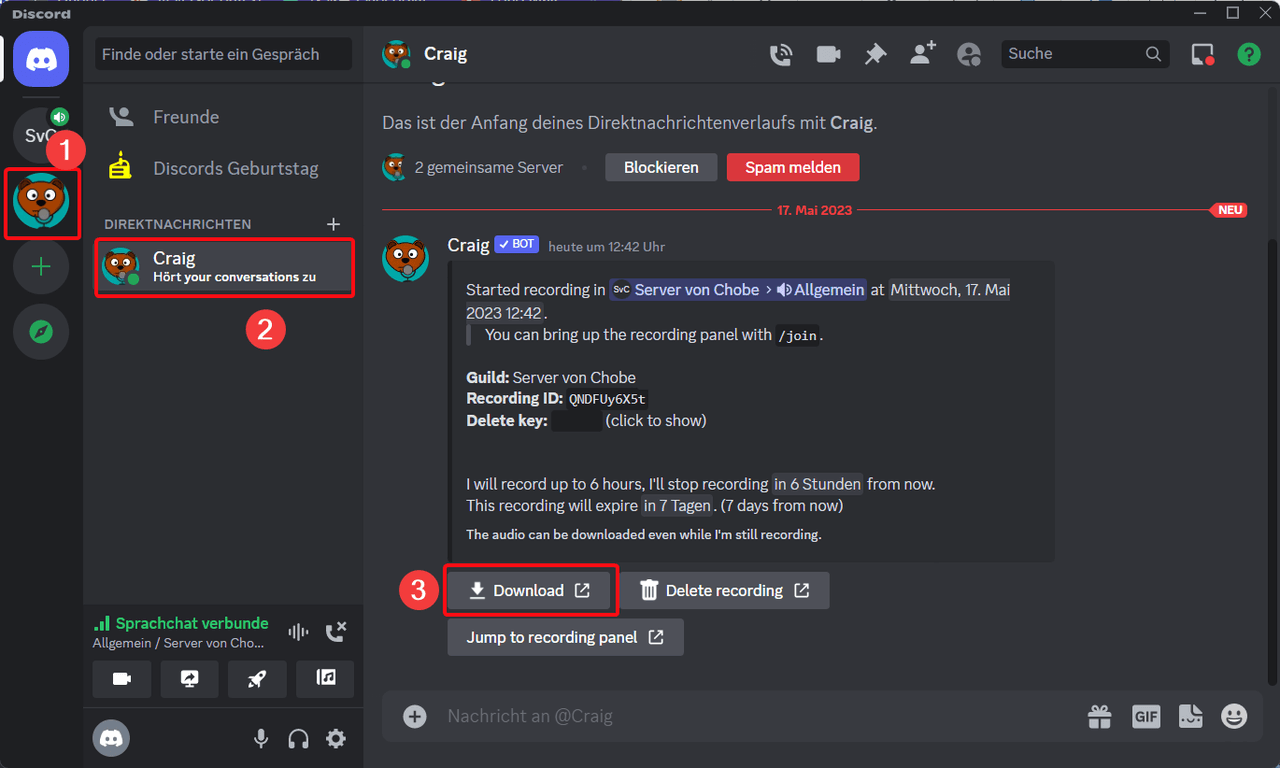Viewport: 1280px width, 768px height.
Task: Open the emoji picker
Action: [x=1235, y=716]
